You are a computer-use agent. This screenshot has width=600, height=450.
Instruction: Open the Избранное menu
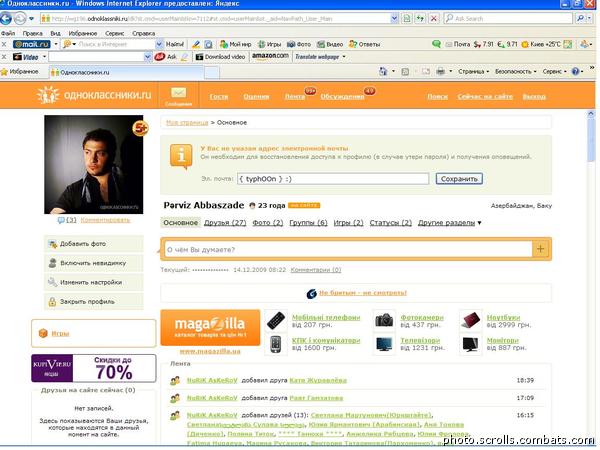point(83,34)
